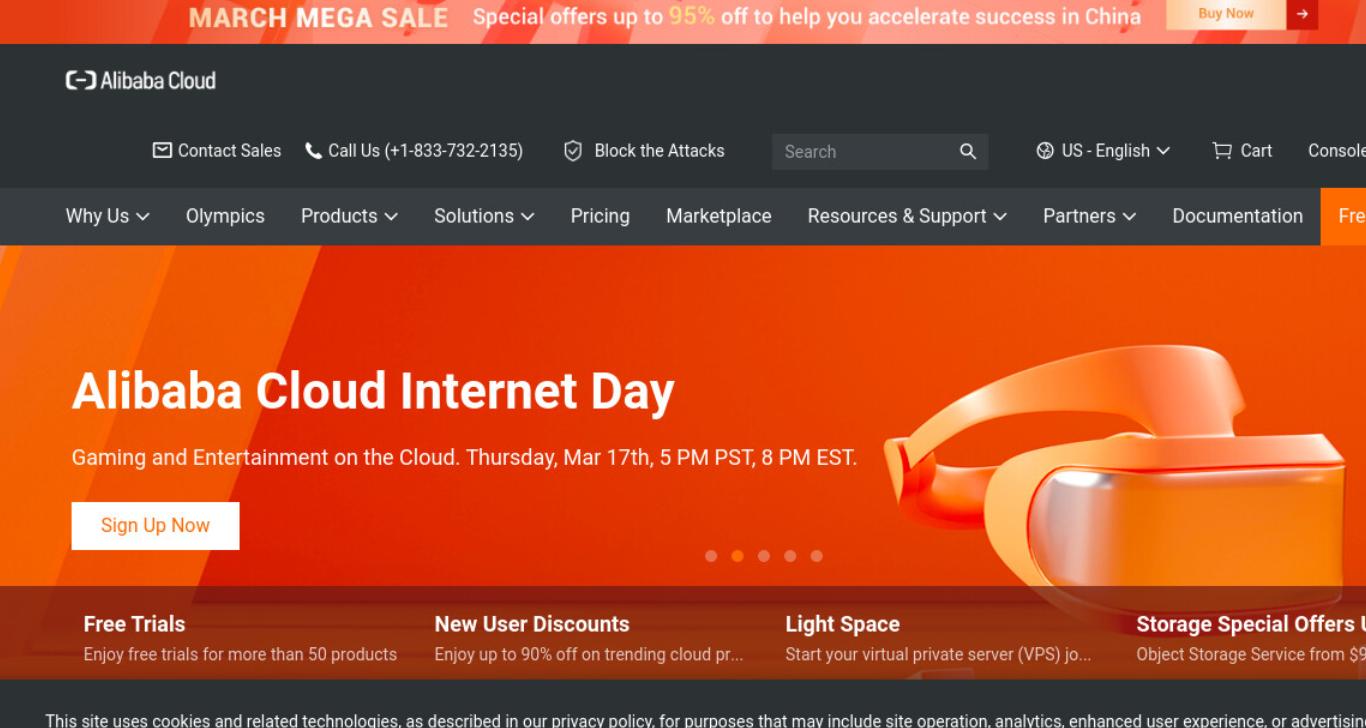Click the shield icon beside Block the Attacks
The height and width of the screenshot is (728, 1366).
click(x=573, y=151)
